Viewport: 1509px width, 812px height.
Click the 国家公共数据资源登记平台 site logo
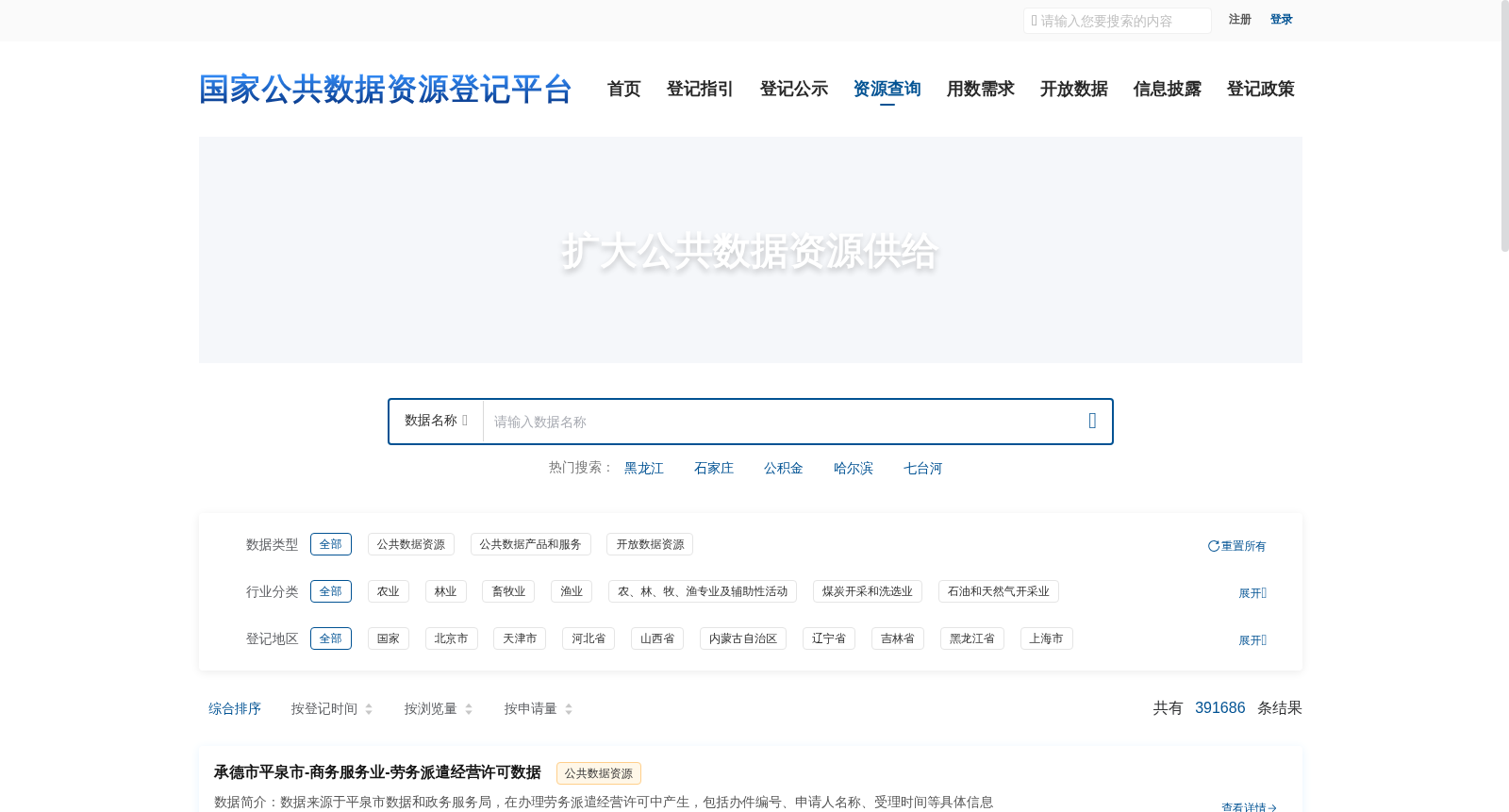point(386,90)
